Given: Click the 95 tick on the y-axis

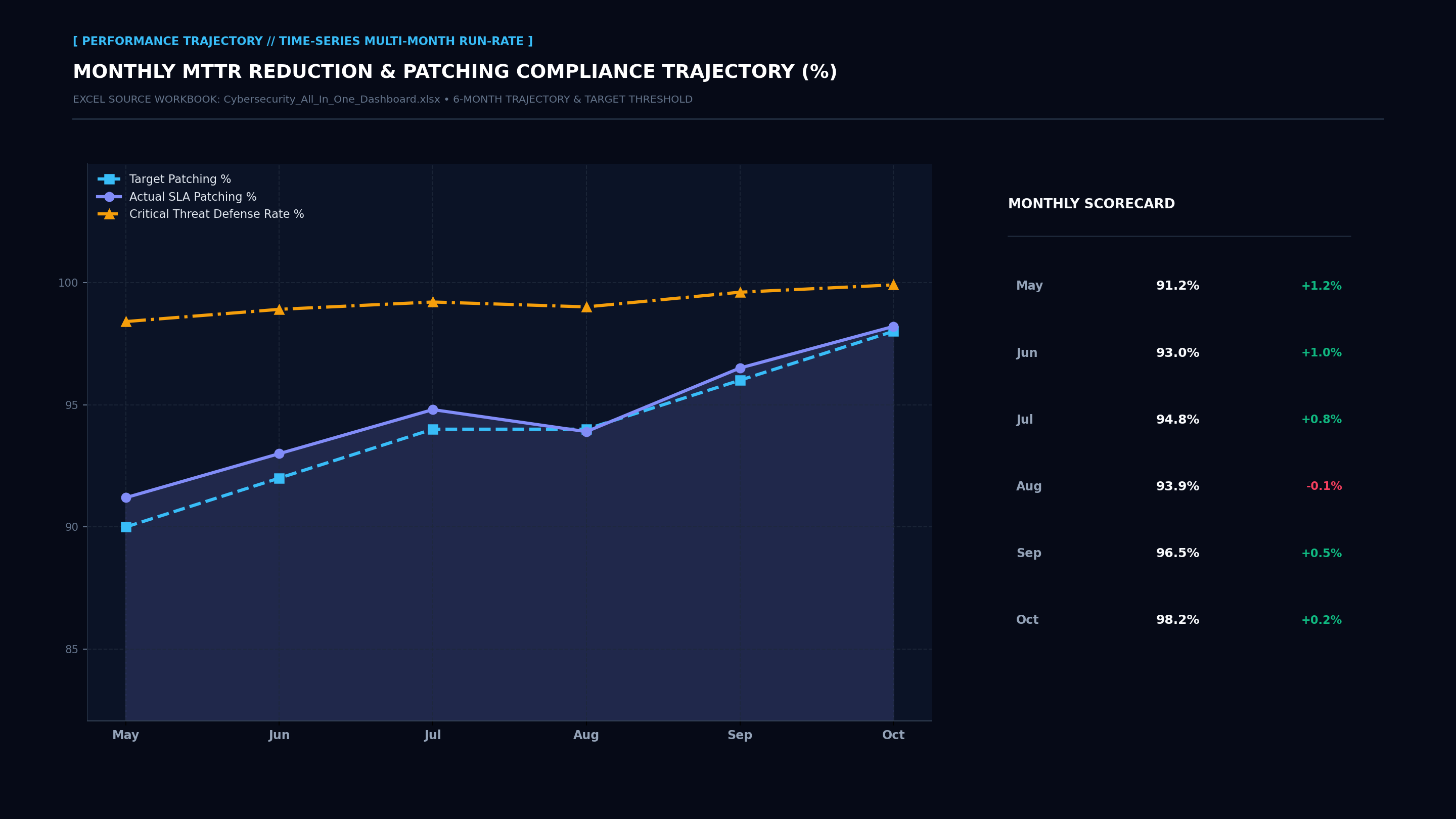Looking at the screenshot, I should pos(72,405).
